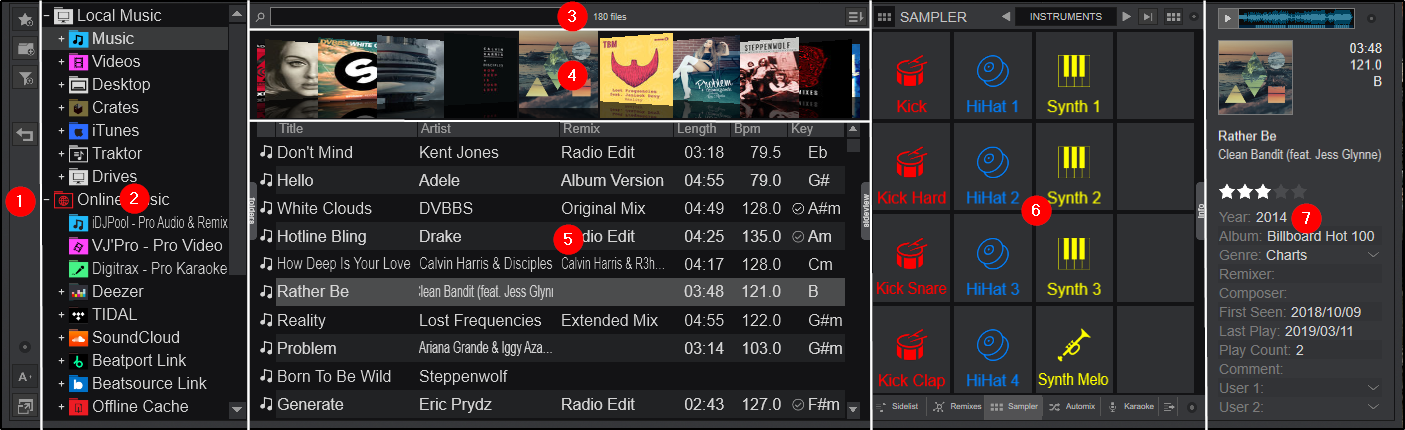The width and height of the screenshot is (1405, 430).
Task: Expand the Videos folder node
Action: 61,62
